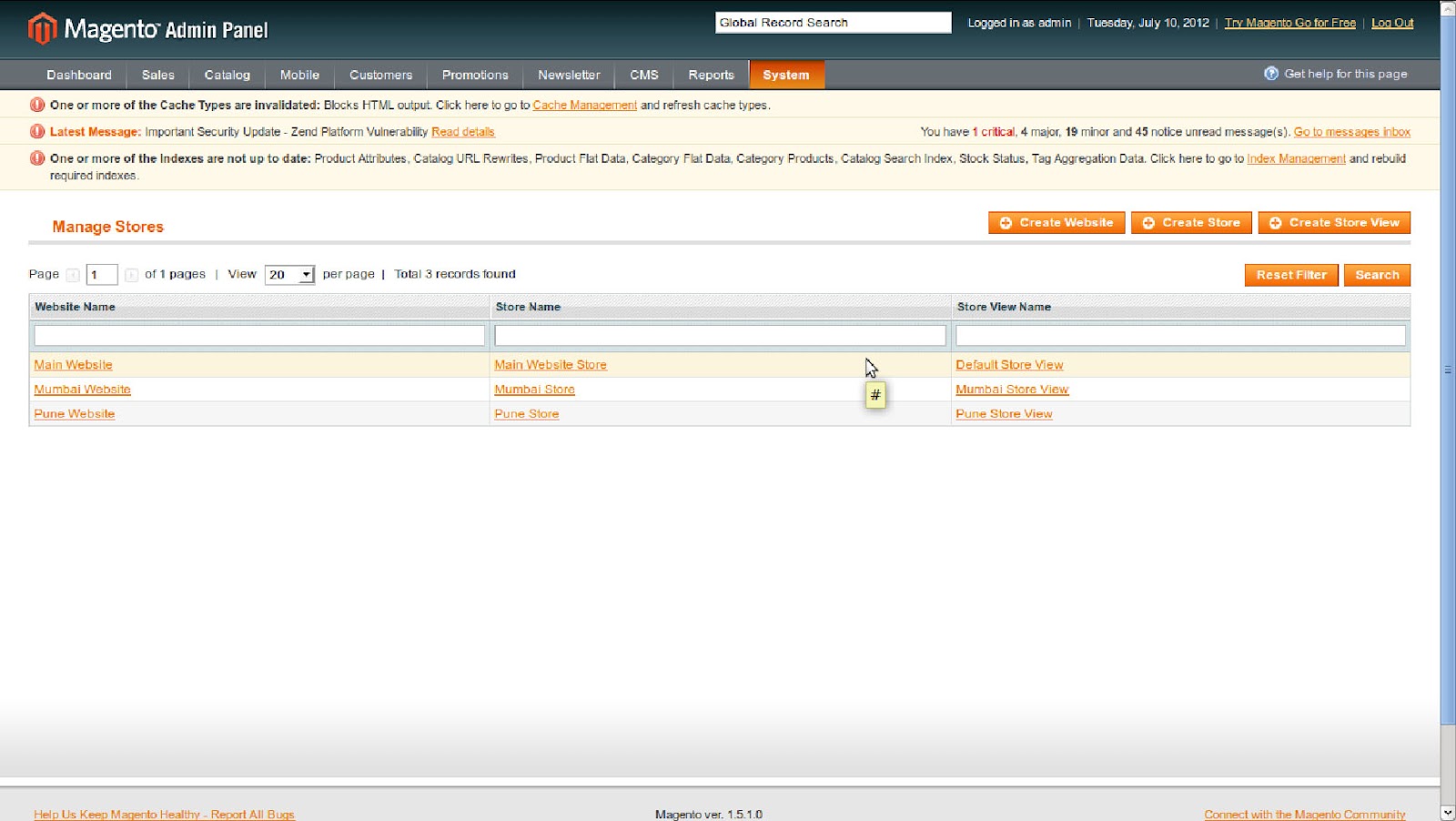The width and height of the screenshot is (1456, 821).
Task: Open the per page View dropdown
Action: click(x=289, y=275)
